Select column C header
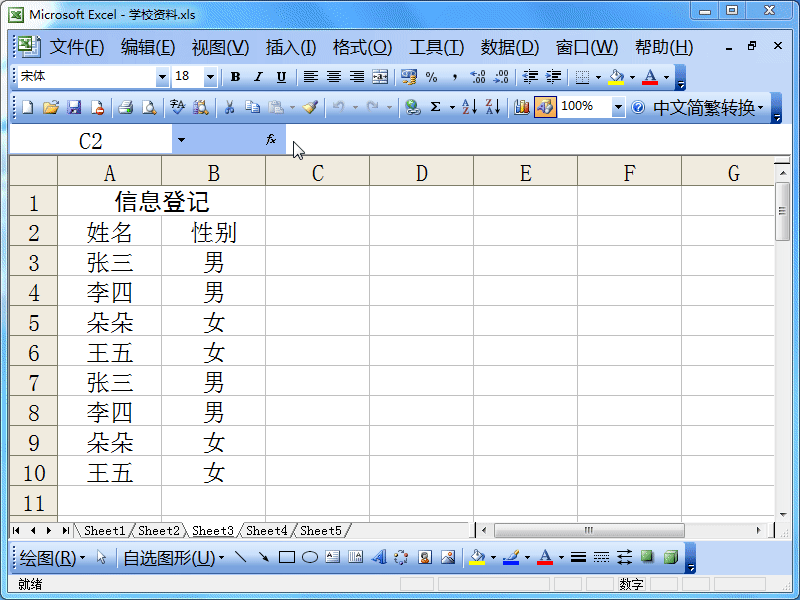The image size is (800, 600). tap(317, 173)
